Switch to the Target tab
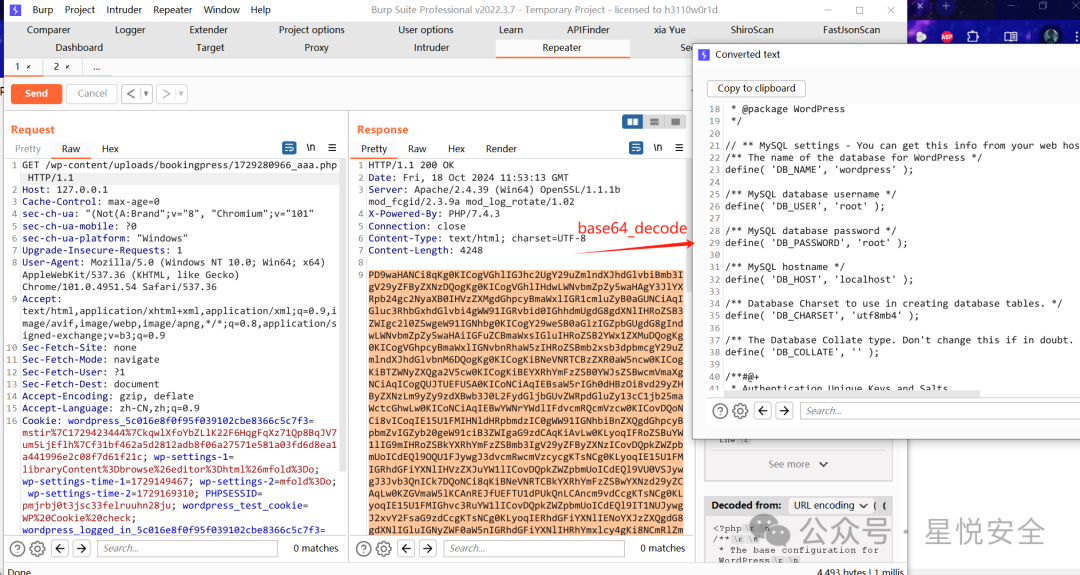Image resolution: width=1080 pixels, height=575 pixels. 210,48
